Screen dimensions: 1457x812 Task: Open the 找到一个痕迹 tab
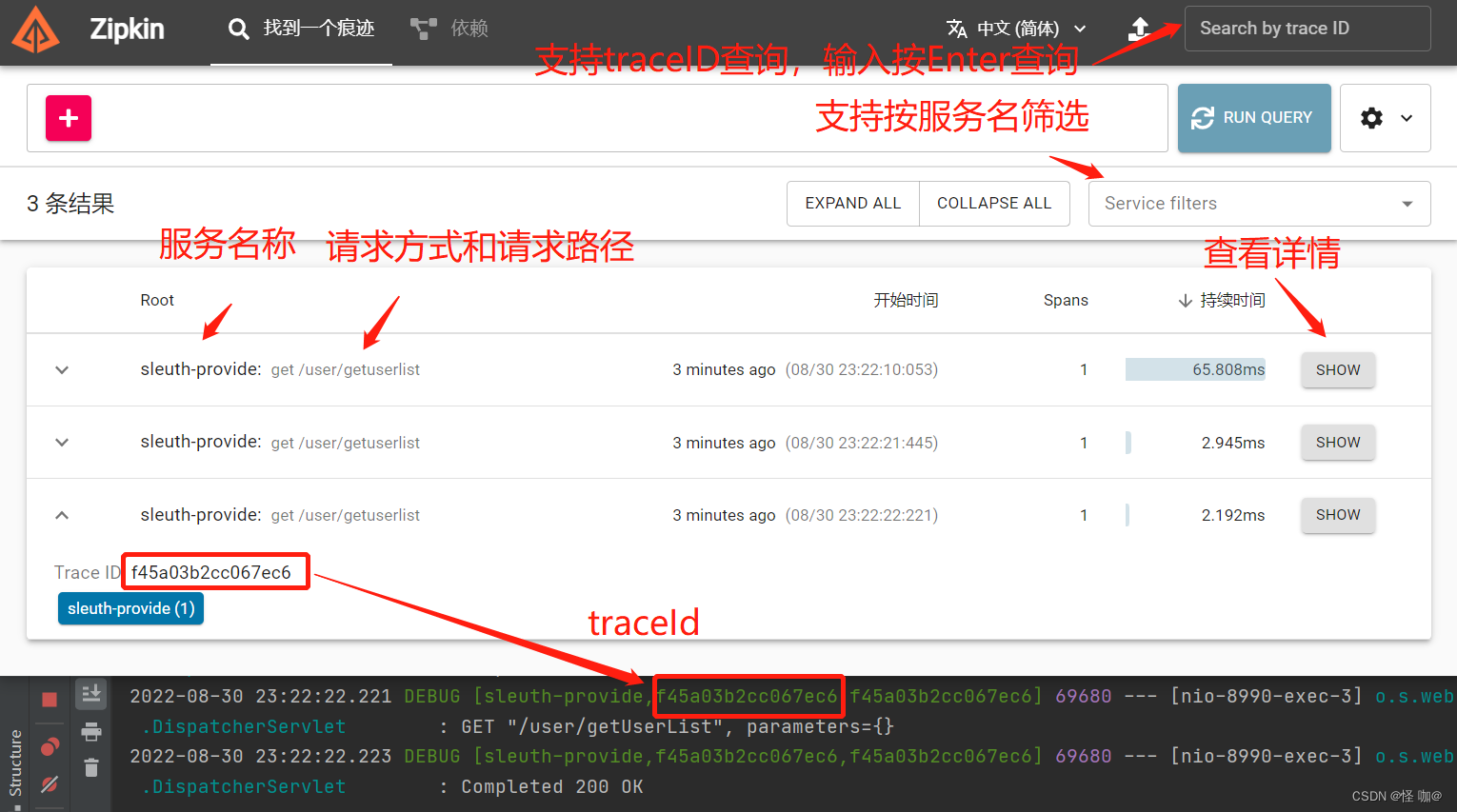301,29
